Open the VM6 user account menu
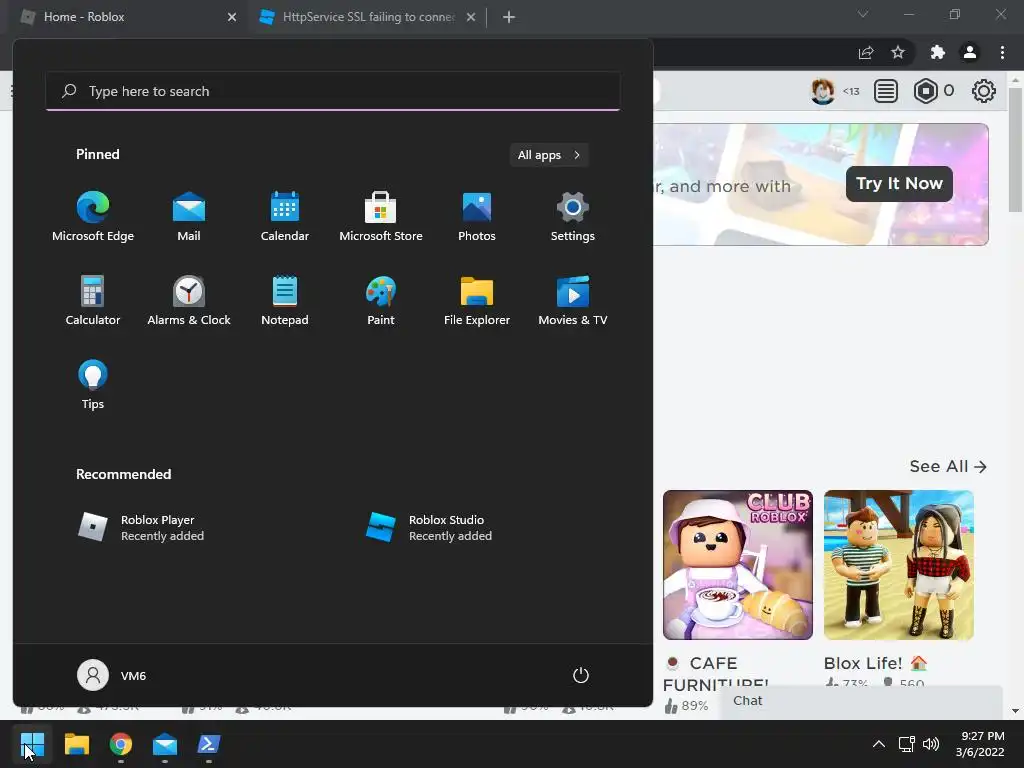The height and width of the screenshot is (768, 1024). (x=112, y=675)
